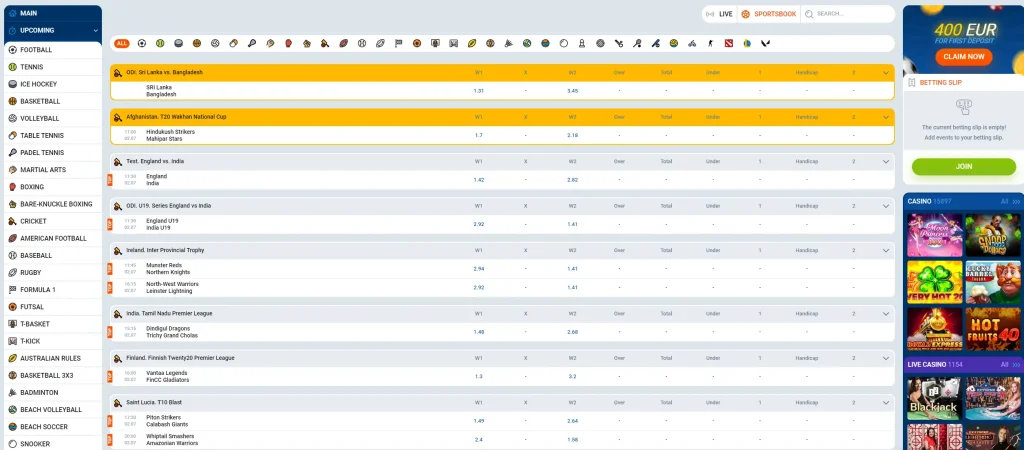Image resolution: width=1024 pixels, height=450 pixels.
Task: Pick W2 odds 3.2 for FinCC Gladiators
Action: [573, 376]
